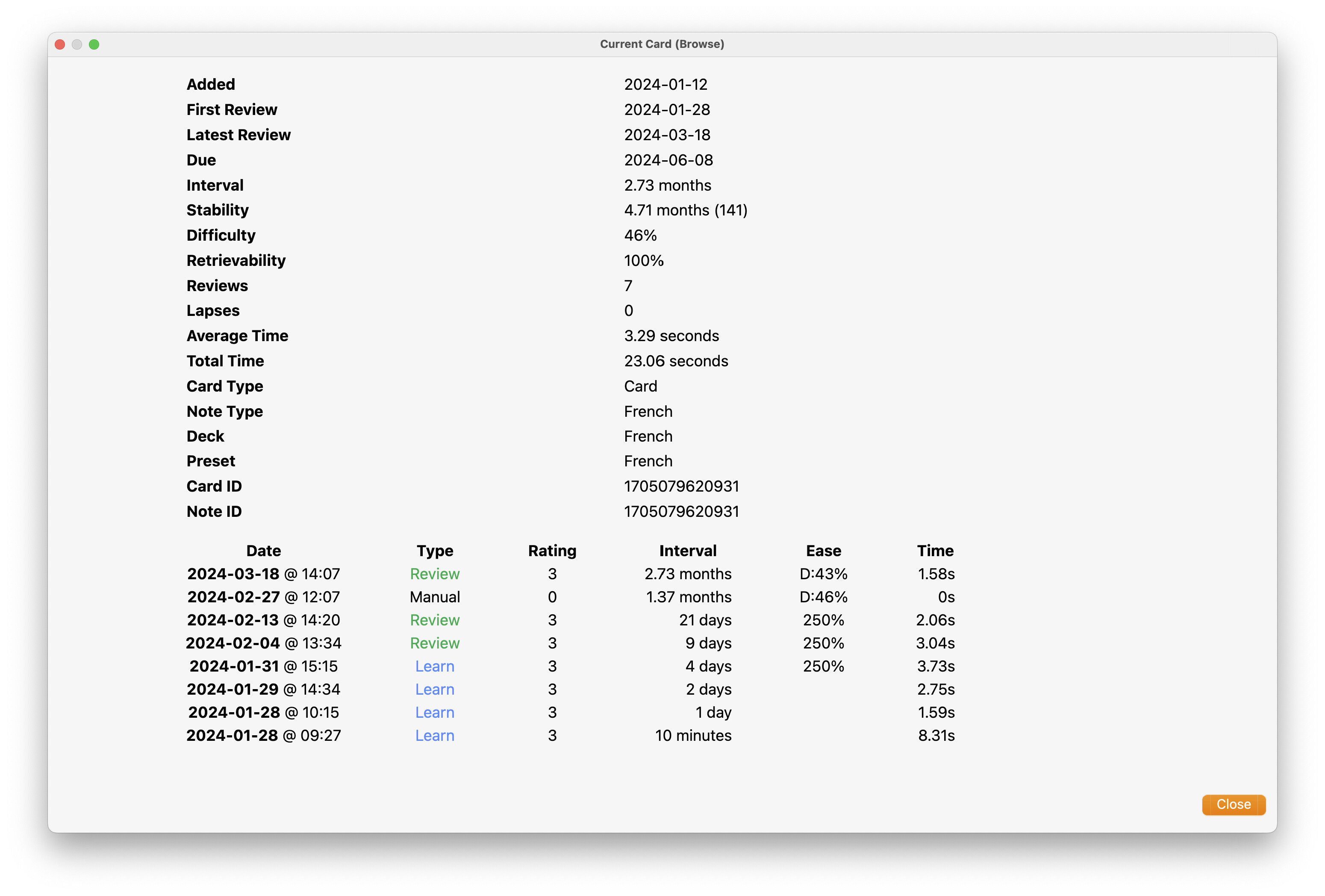
Task: Click the Retrievability value 100%
Action: click(644, 260)
